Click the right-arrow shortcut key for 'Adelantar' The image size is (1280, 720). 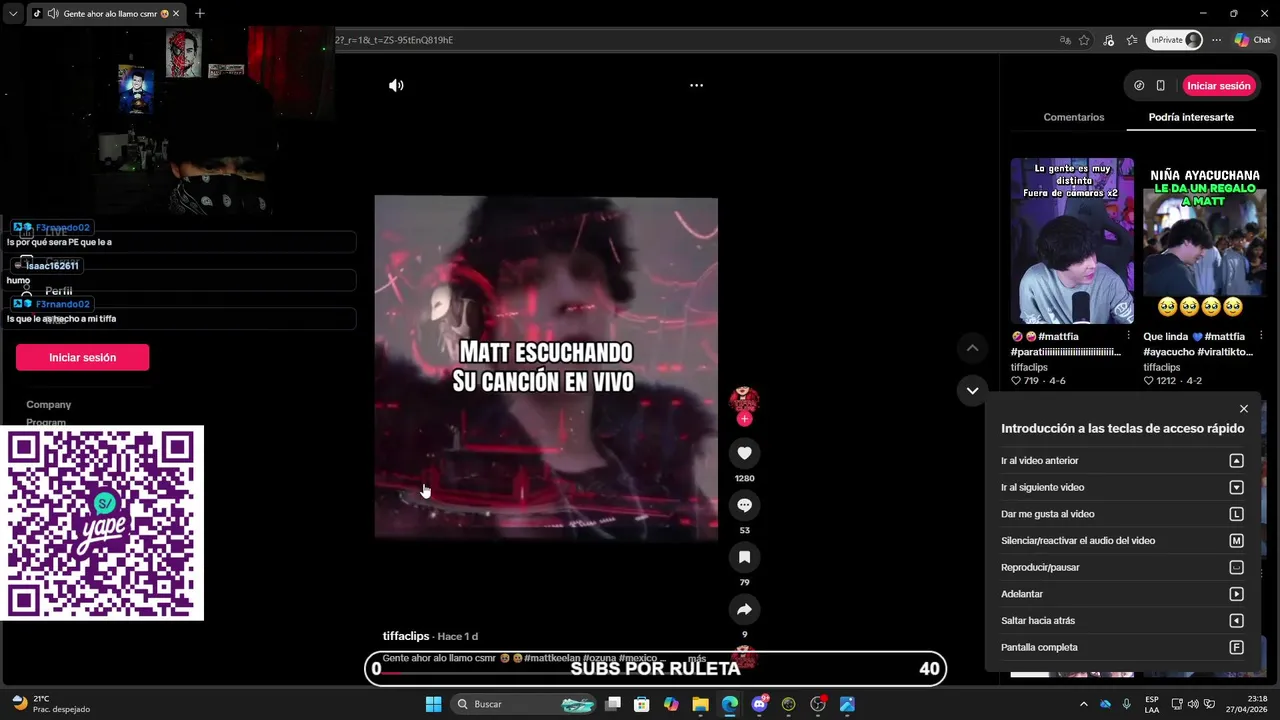(1236, 594)
